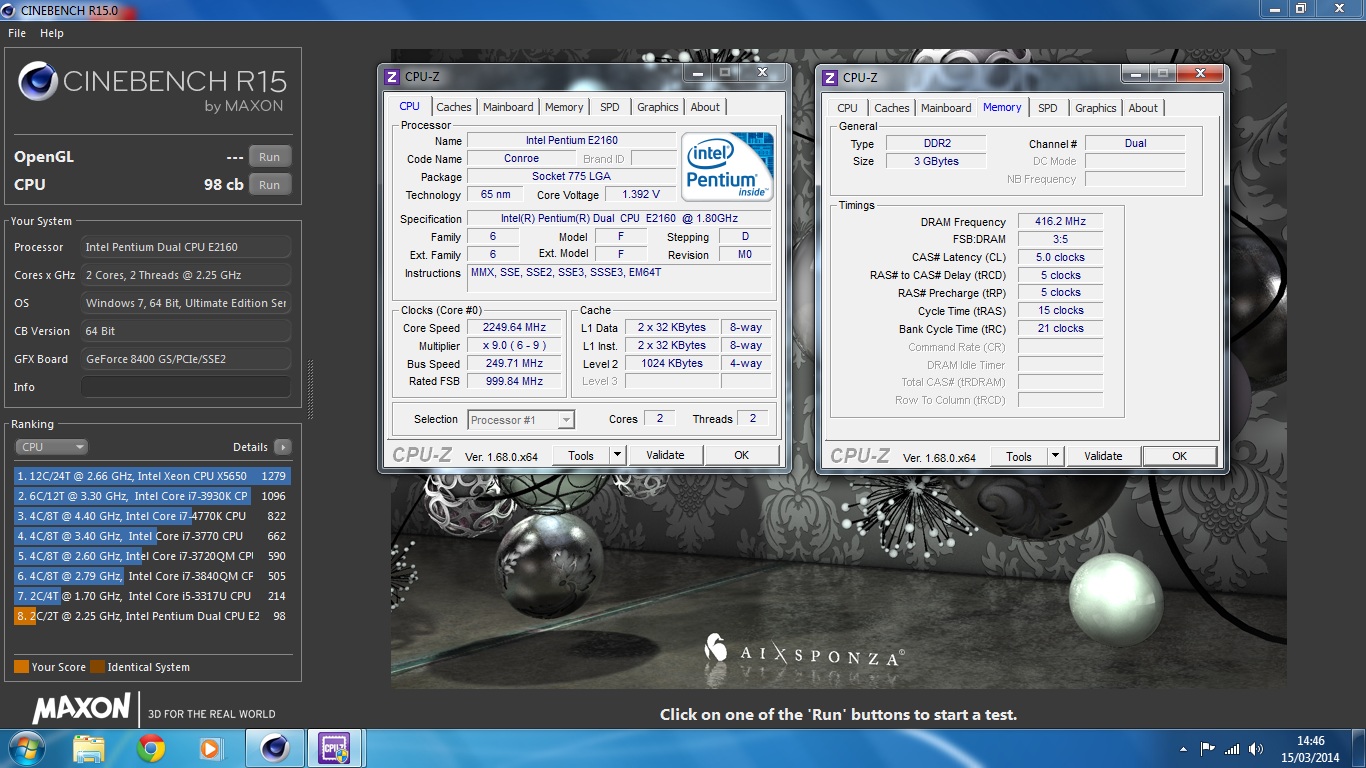The width and height of the screenshot is (1366, 768).
Task: Click the Action Center flag tray icon
Action: [x=1207, y=748]
